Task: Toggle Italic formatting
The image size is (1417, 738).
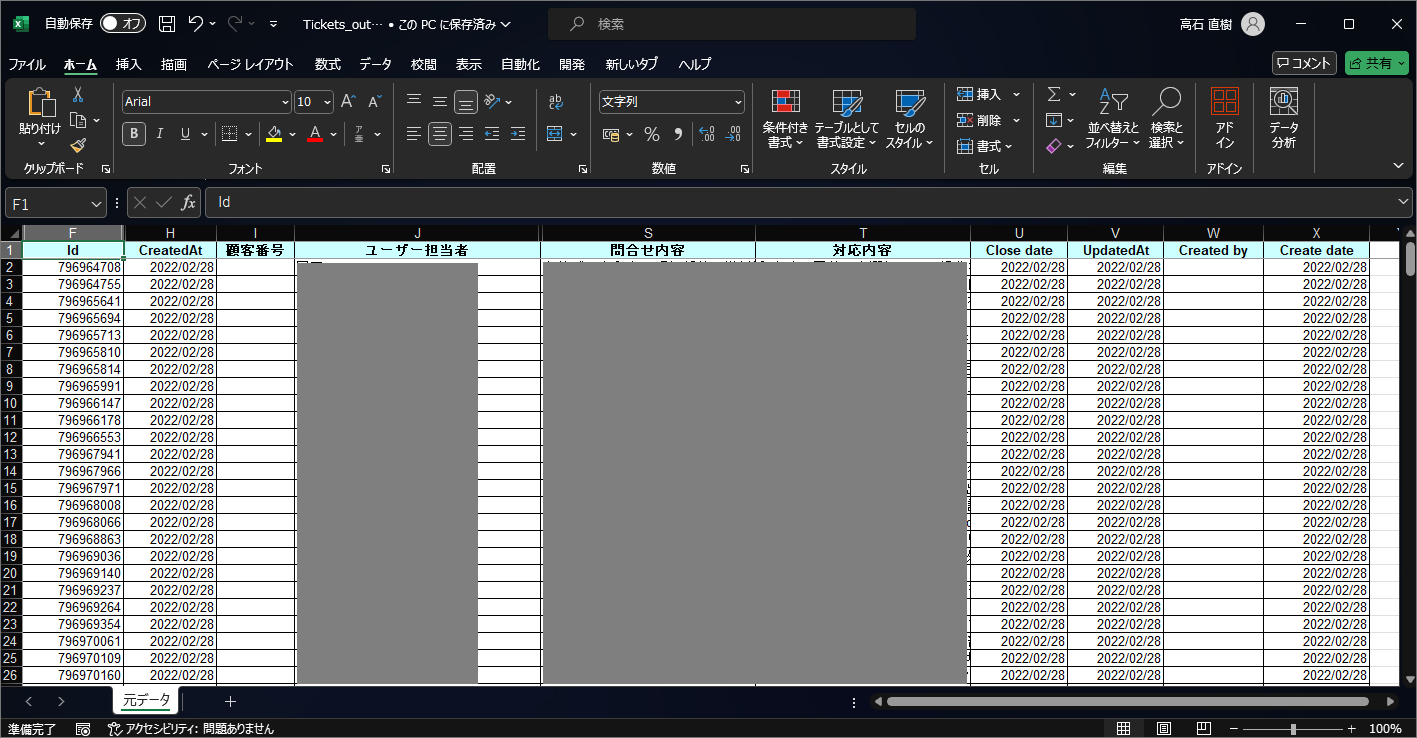Action: tap(159, 134)
